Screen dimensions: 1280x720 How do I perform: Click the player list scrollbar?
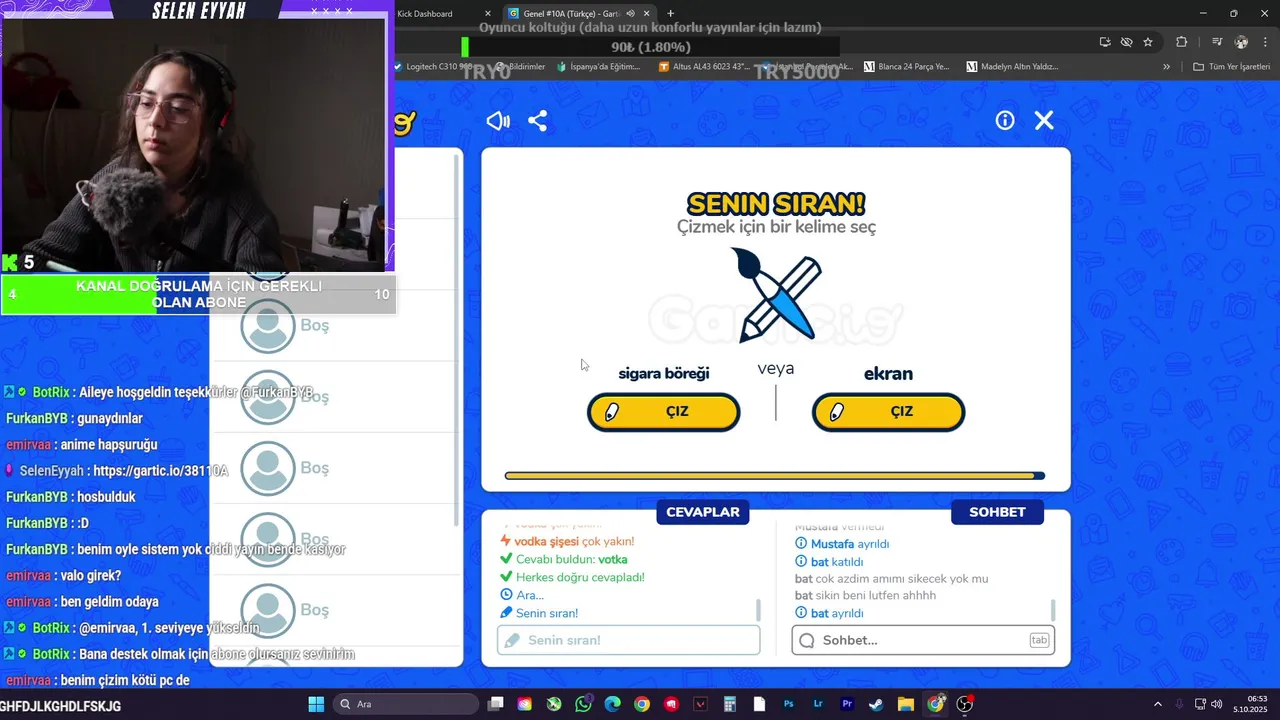point(457,340)
